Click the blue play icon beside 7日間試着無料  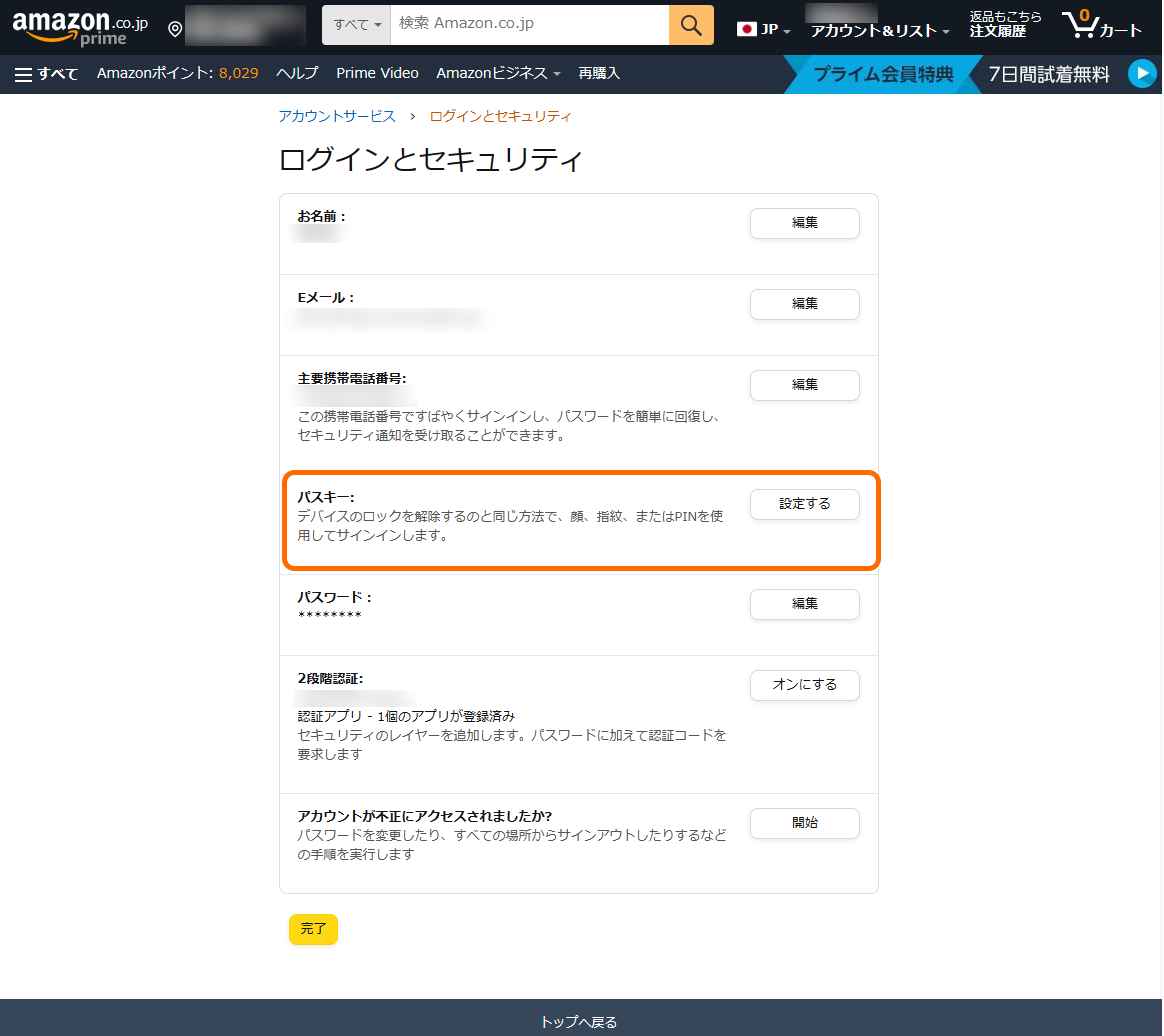(1142, 73)
